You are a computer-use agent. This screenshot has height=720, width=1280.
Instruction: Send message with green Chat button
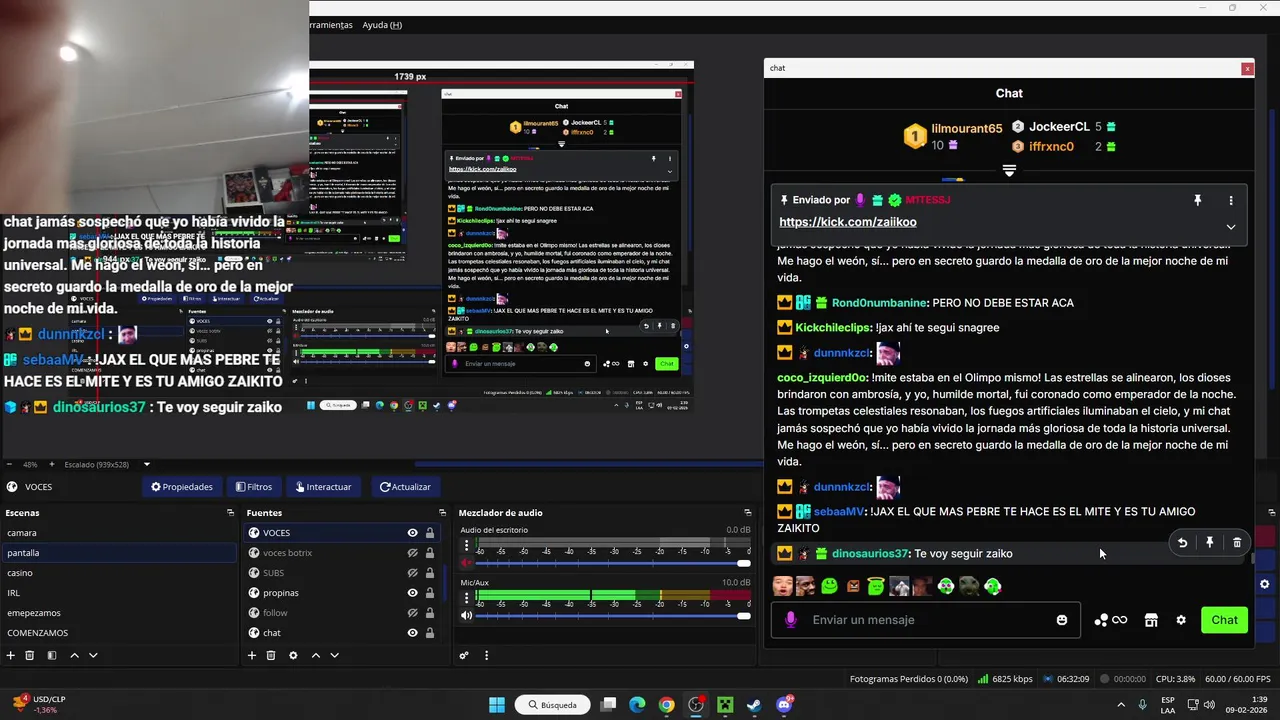tap(1224, 620)
